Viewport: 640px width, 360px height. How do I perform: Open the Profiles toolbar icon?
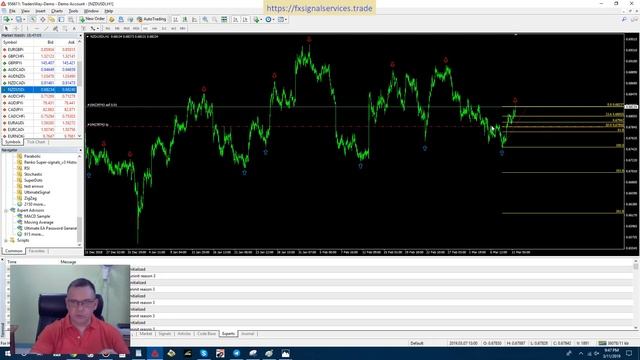pyautogui.click(x=19, y=19)
